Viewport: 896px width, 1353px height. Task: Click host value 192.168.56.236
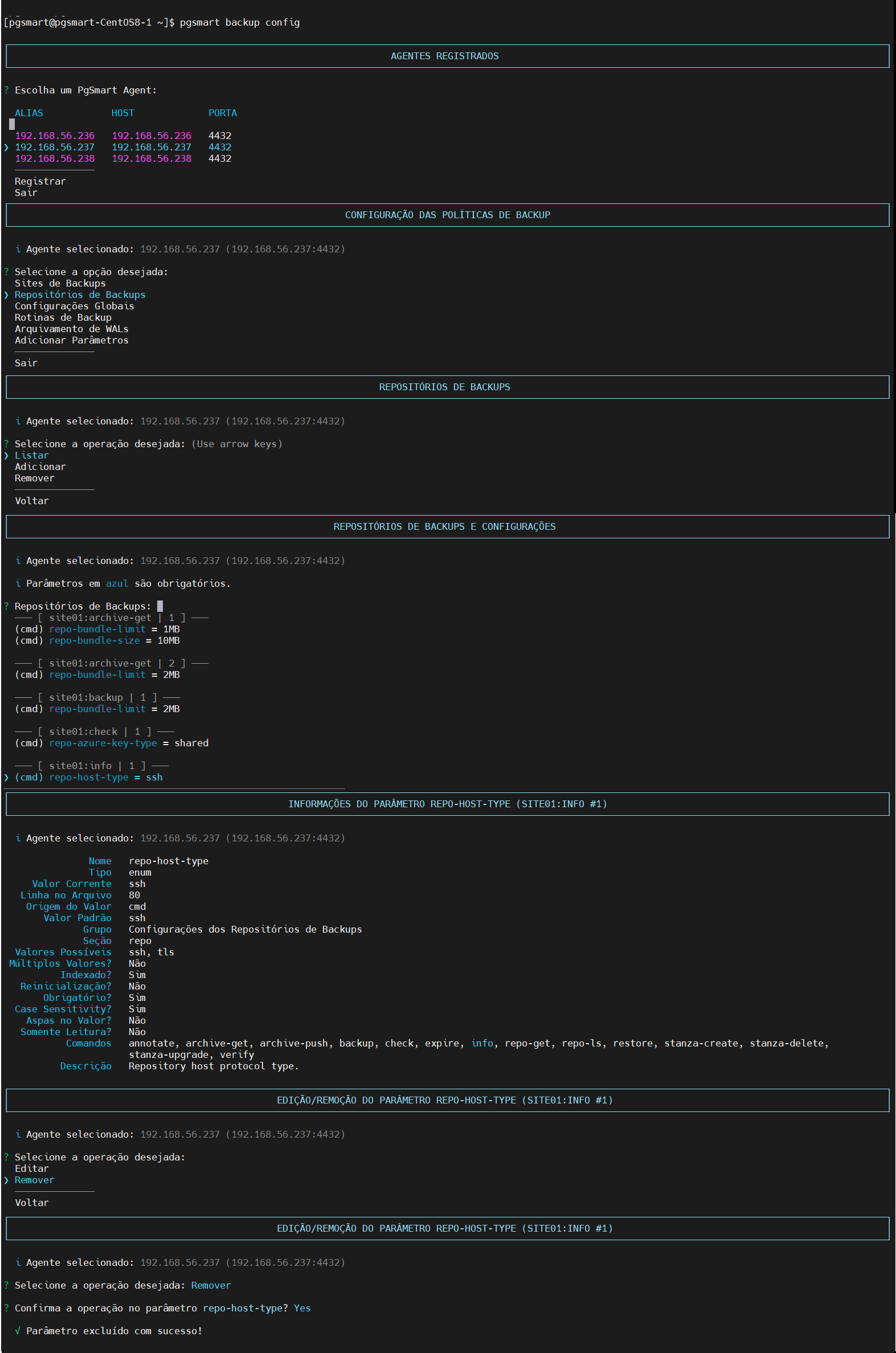pos(152,136)
